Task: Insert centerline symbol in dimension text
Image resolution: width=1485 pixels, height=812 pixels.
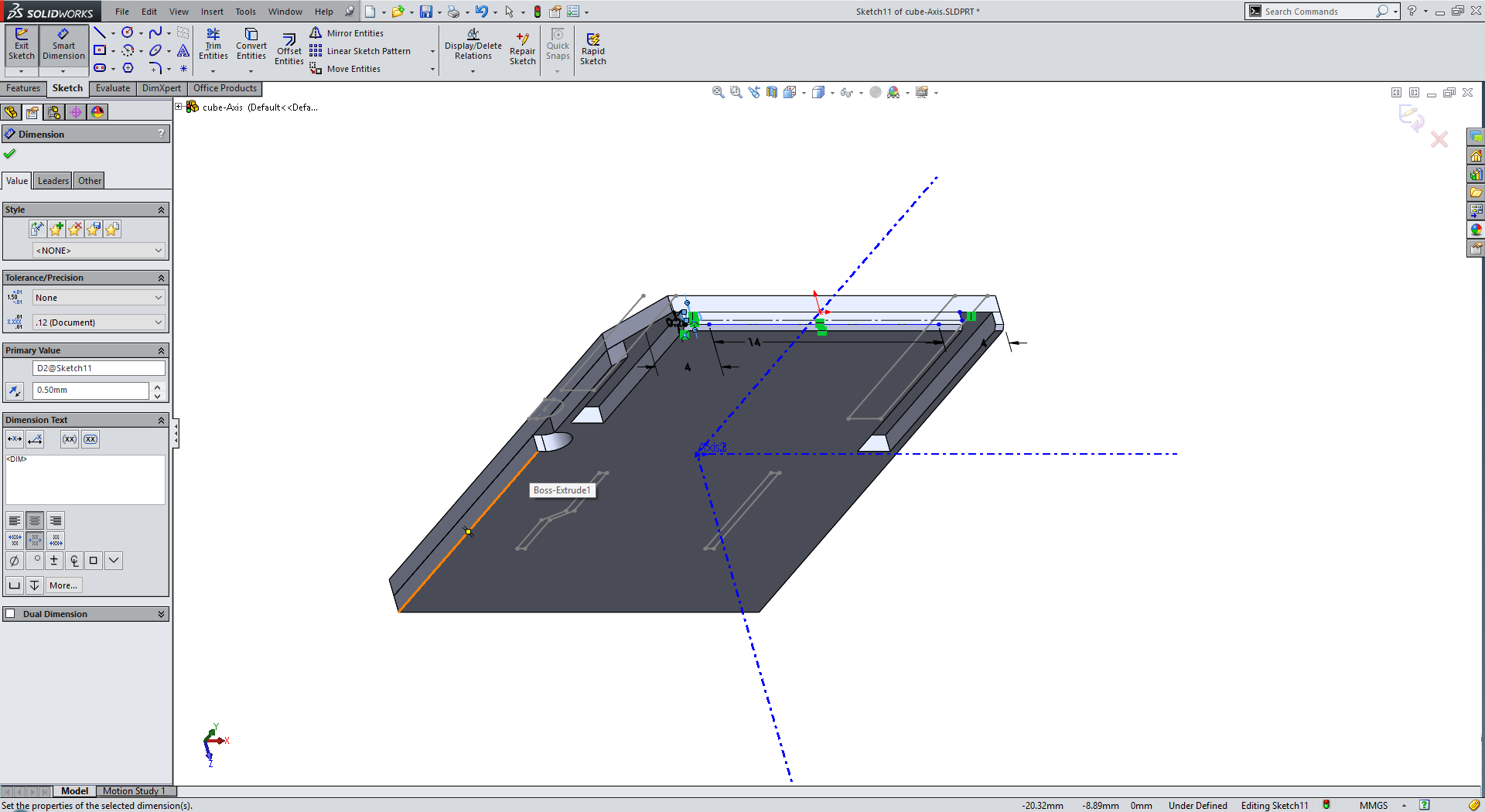Action: [x=74, y=561]
